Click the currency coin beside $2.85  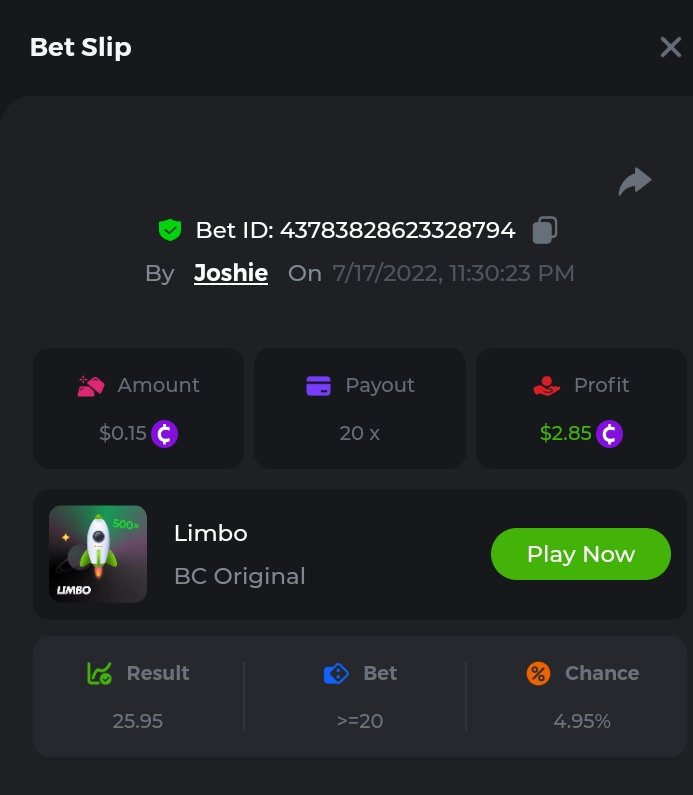pos(609,434)
